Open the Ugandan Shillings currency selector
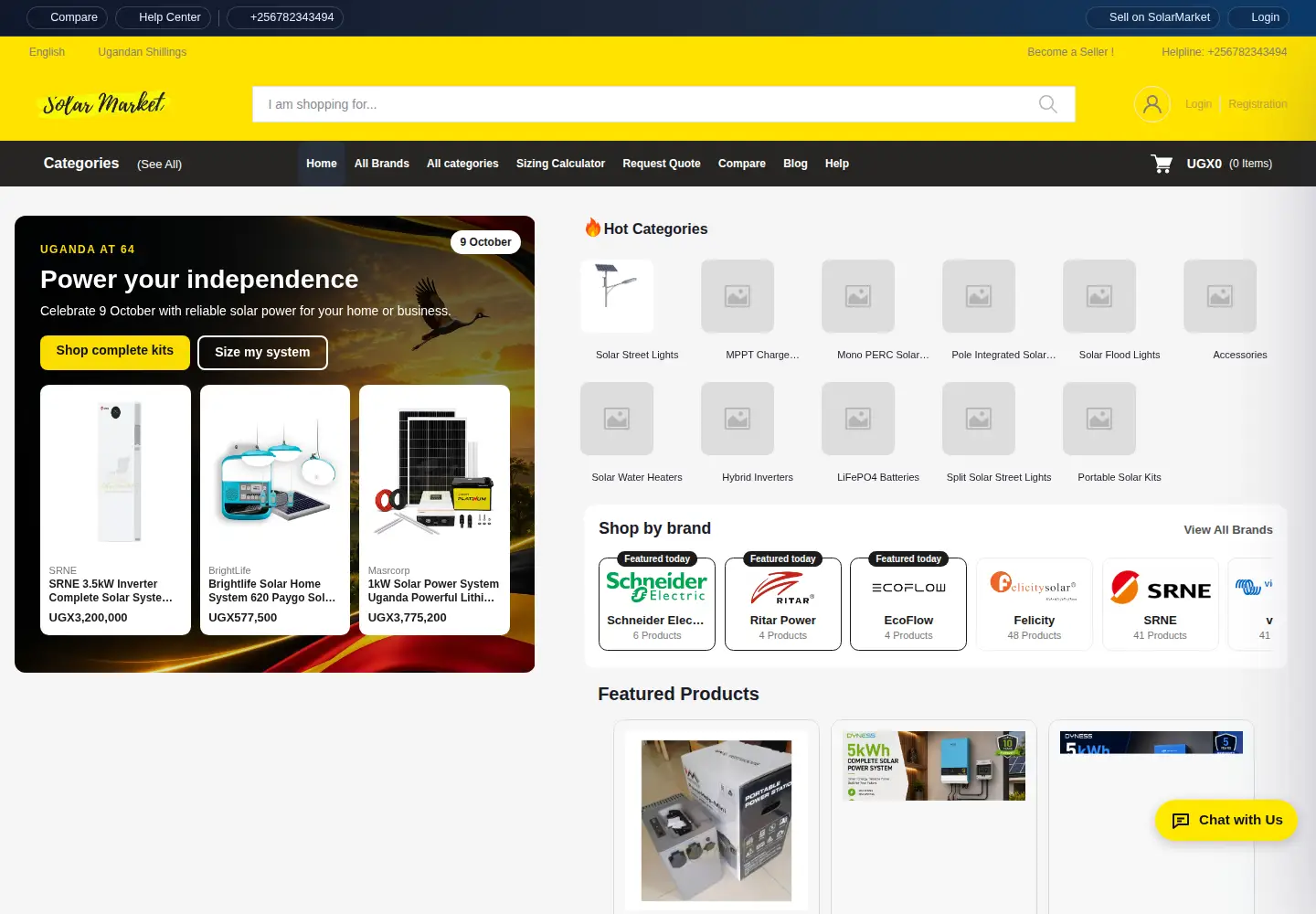The width and height of the screenshot is (1316, 914). point(143,52)
